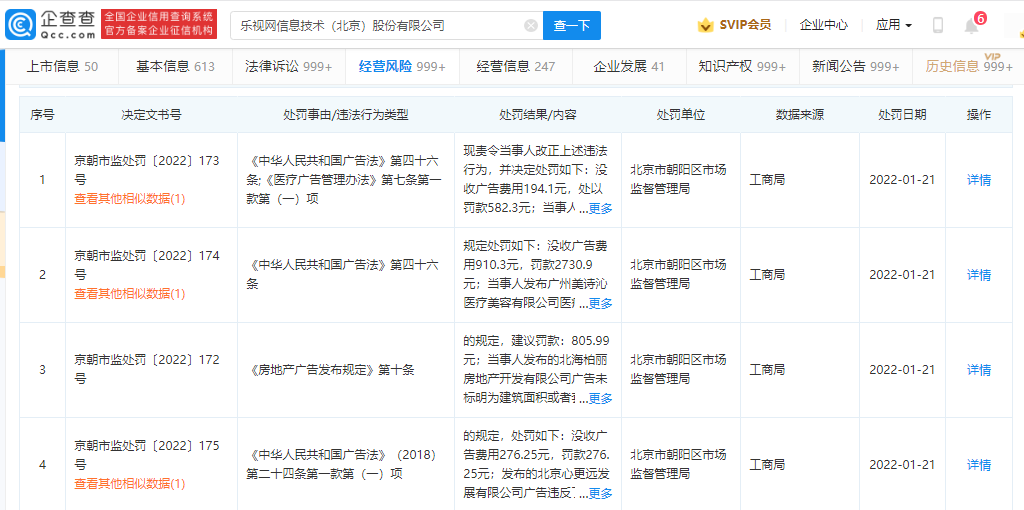Viewport: 1024px width, 510px height.
Task: Switch to 基本信息 tab
Action: pyautogui.click(x=175, y=66)
